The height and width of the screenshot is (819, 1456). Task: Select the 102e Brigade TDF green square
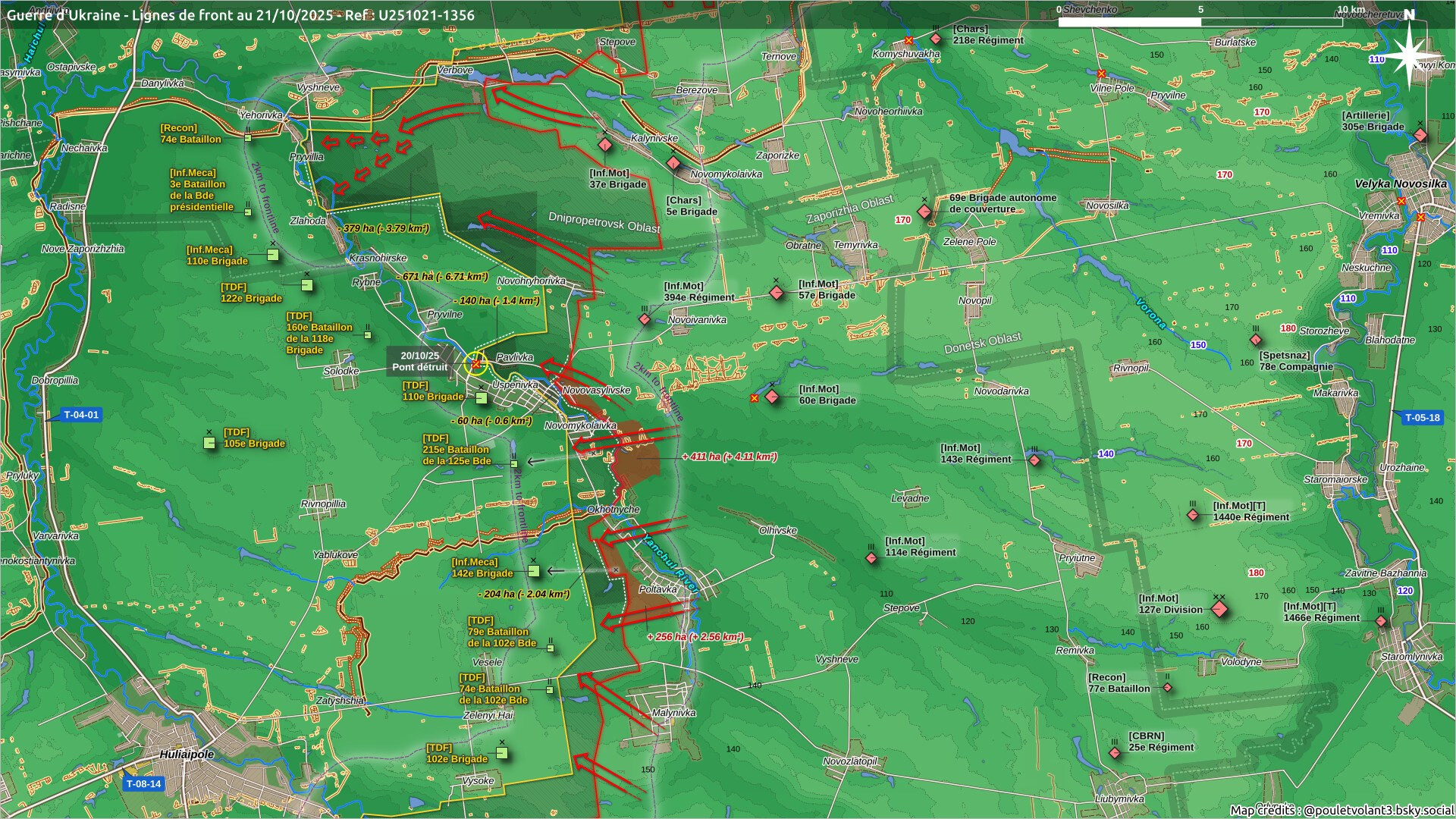point(501,753)
